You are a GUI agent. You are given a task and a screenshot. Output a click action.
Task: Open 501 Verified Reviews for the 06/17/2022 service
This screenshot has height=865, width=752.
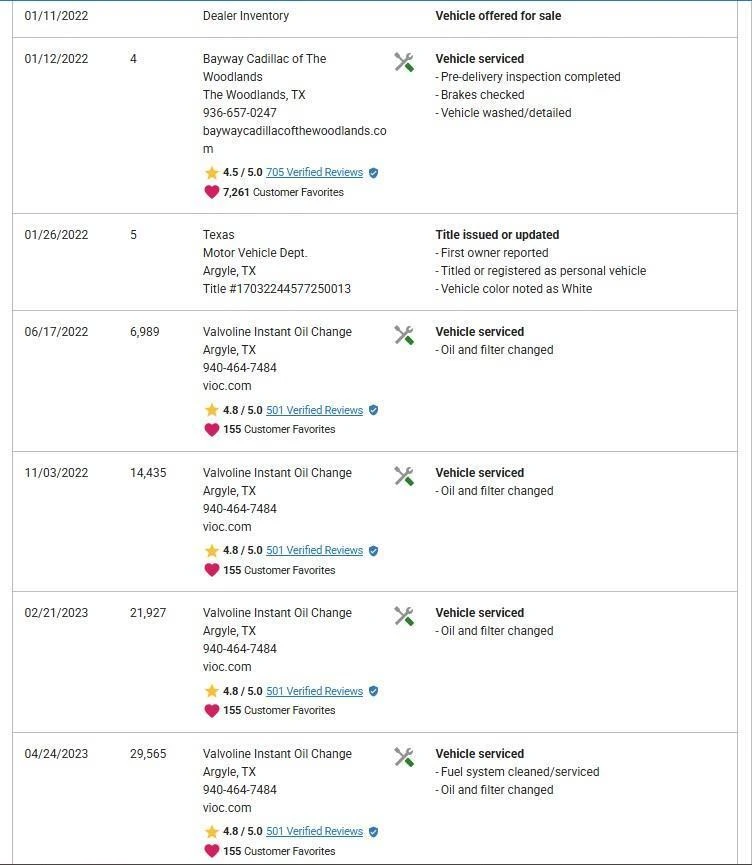314,410
